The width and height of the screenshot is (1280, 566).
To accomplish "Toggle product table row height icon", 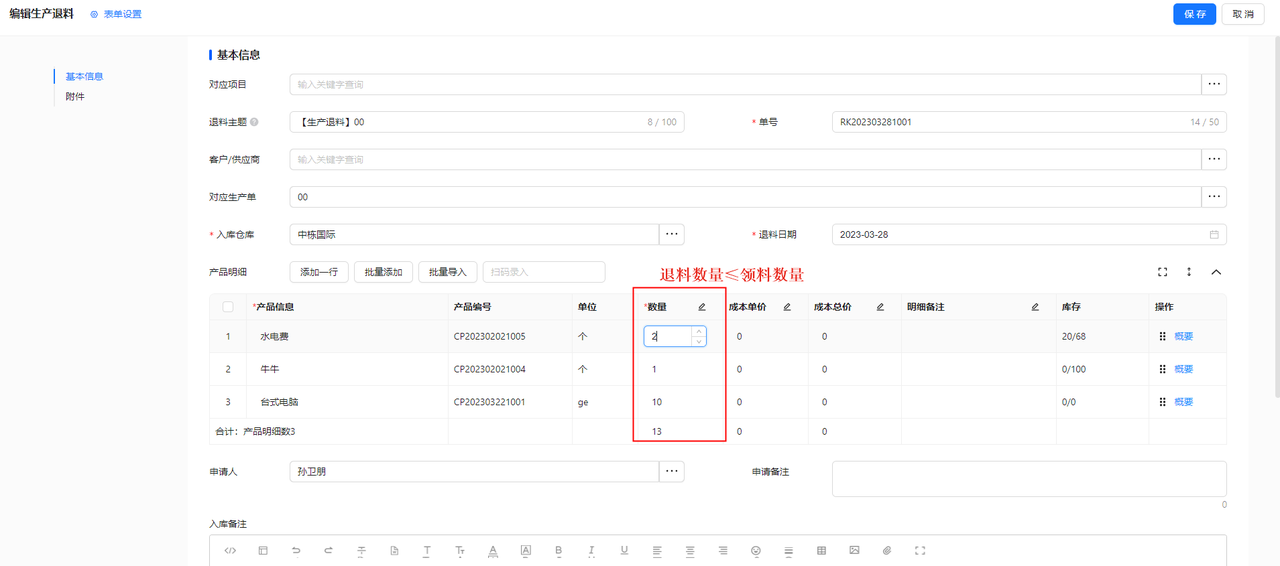I will pyautogui.click(x=1189, y=272).
